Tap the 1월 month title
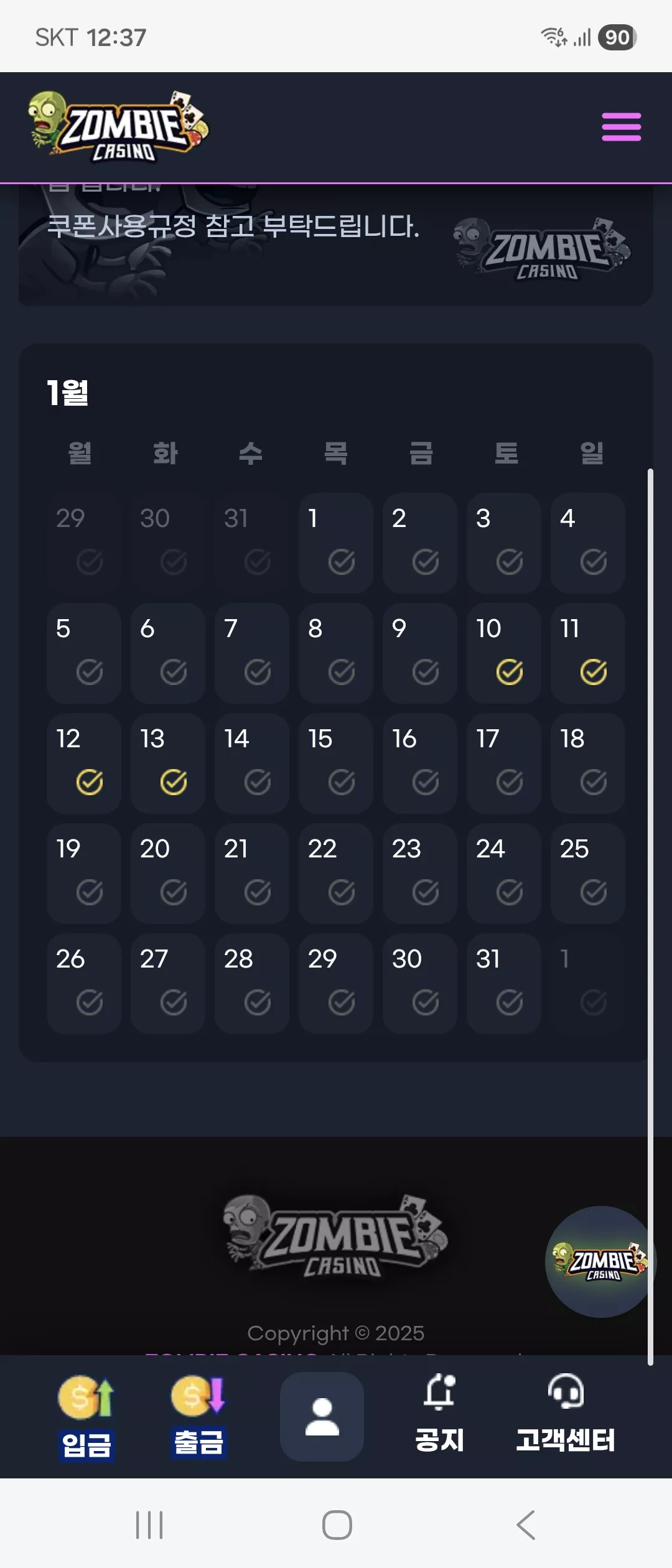This screenshot has height=1568, width=672. click(x=68, y=393)
